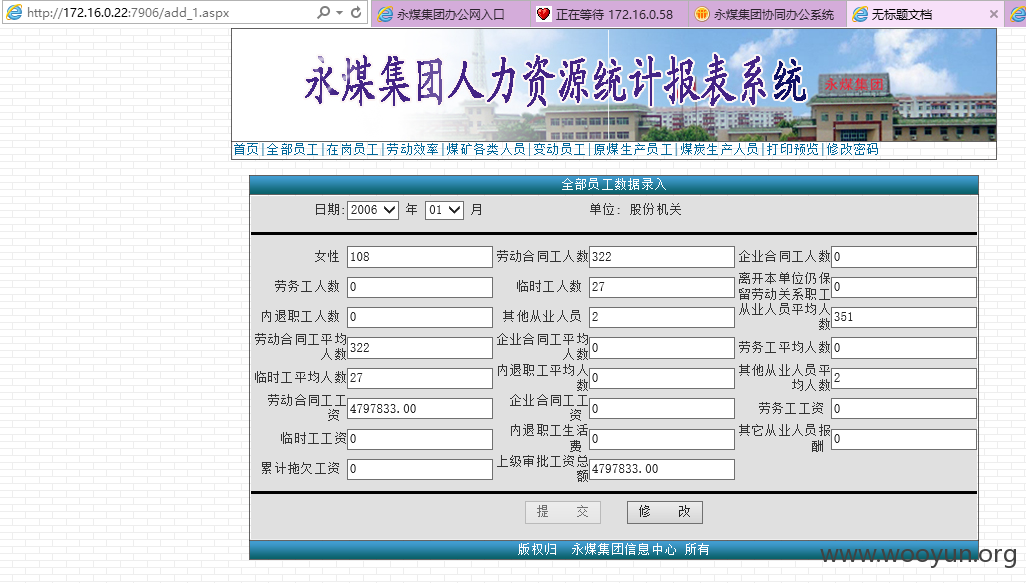Click the 累计拖欠工资 input field
The width and height of the screenshot is (1026, 583).
pyautogui.click(x=419, y=468)
